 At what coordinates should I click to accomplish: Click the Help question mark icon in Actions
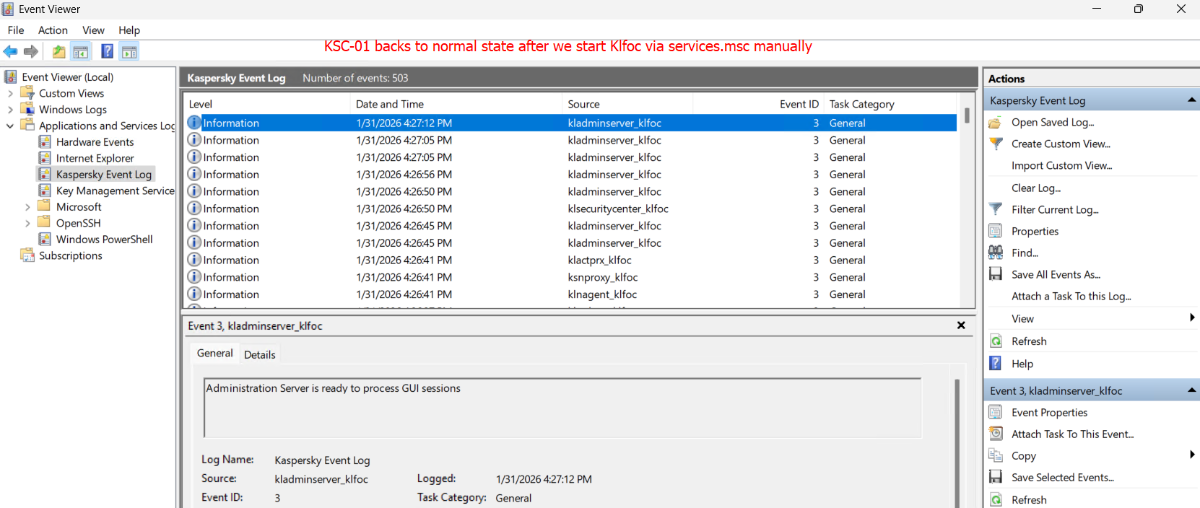tap(995, 363)
